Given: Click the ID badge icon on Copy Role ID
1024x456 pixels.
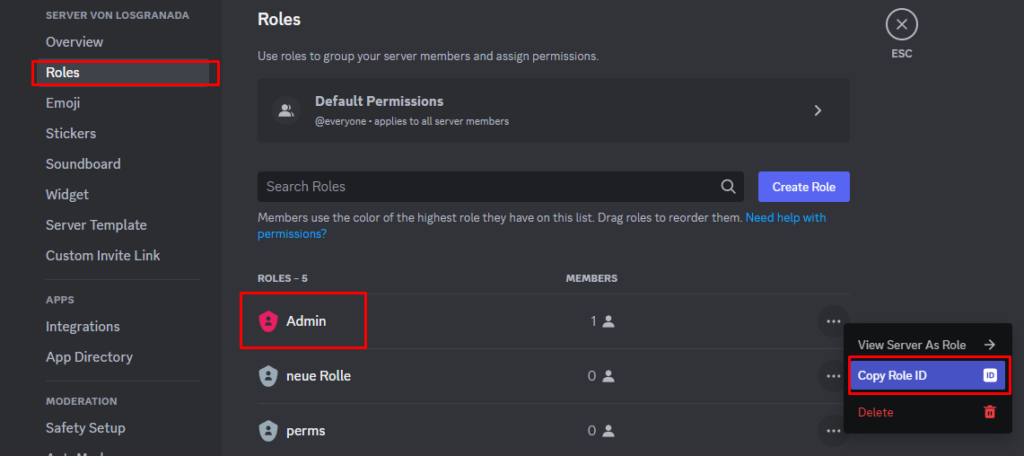Looking at the screenshot, I should coord(990,375).
